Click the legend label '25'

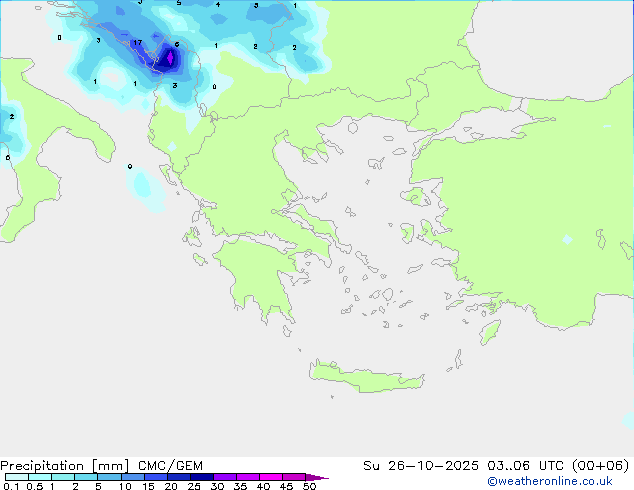(x=194, y=486)
